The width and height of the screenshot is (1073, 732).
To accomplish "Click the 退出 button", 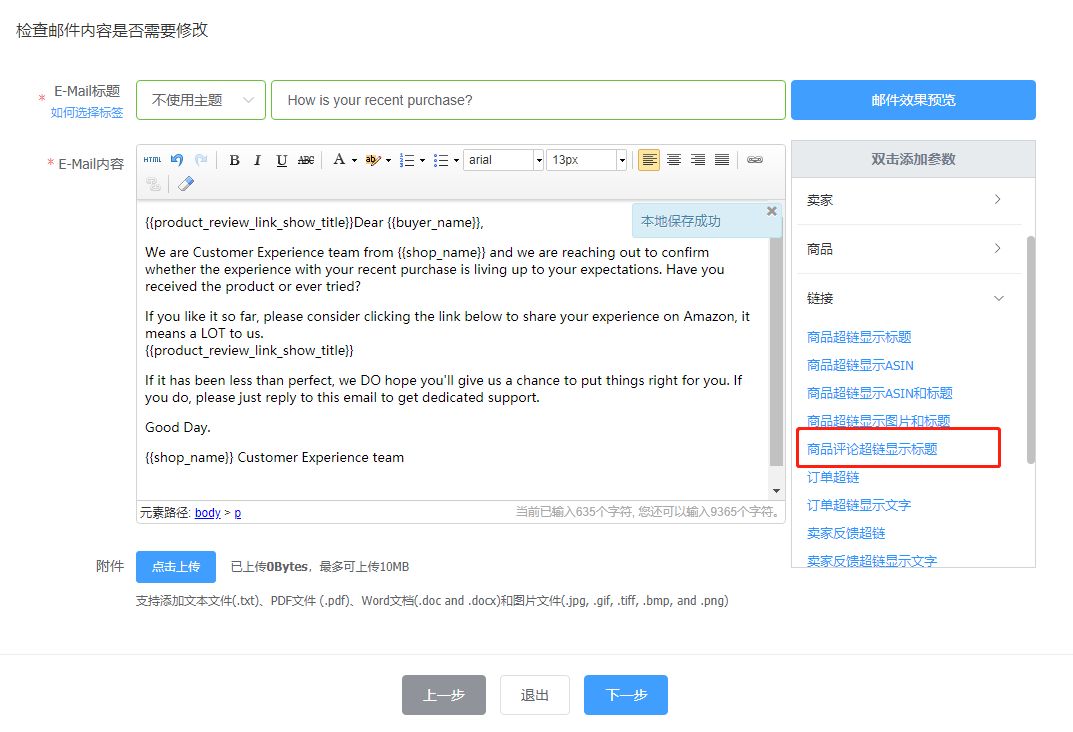I will [x=534, y=695].
